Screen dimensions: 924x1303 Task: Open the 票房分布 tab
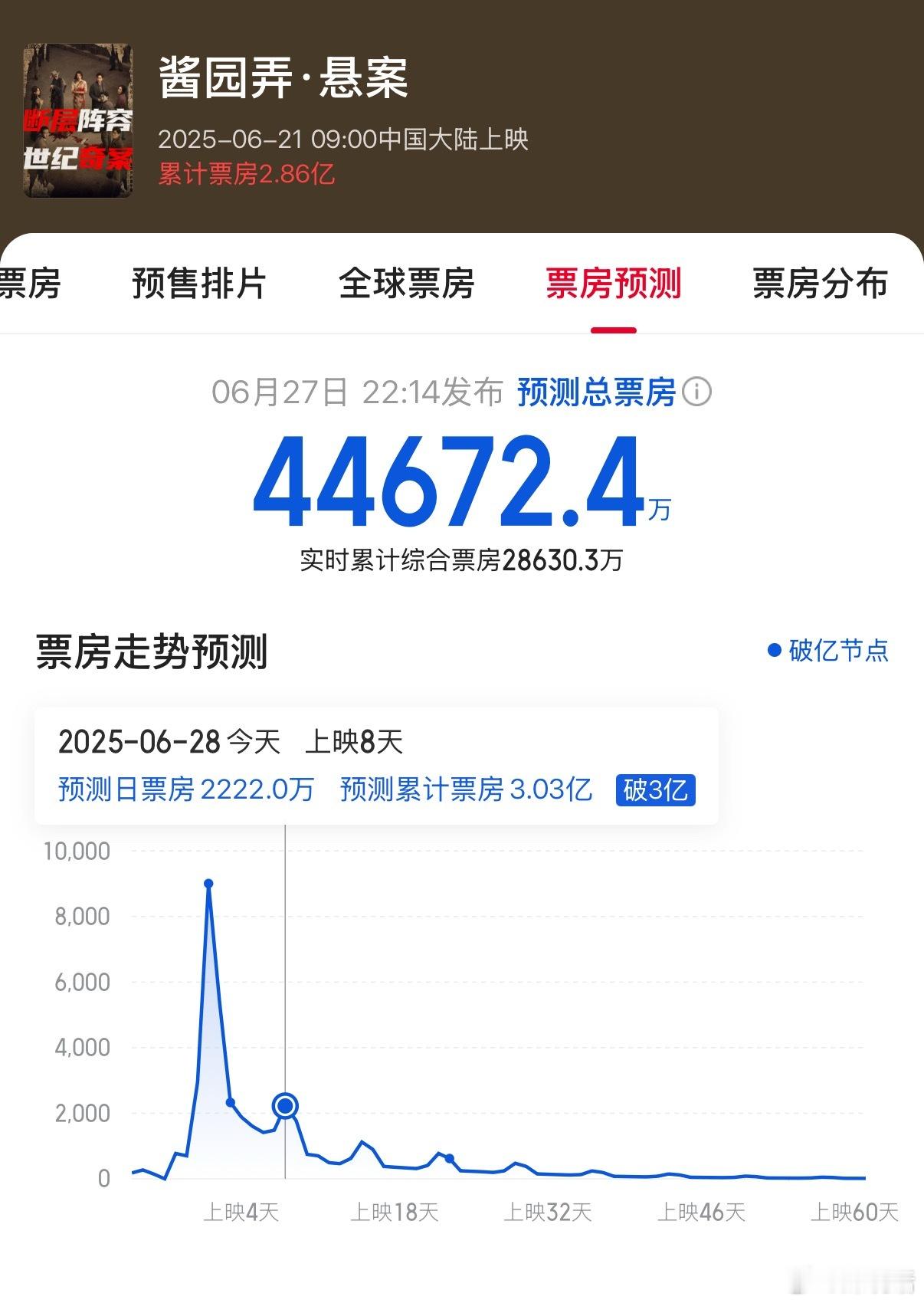[820, 284]
